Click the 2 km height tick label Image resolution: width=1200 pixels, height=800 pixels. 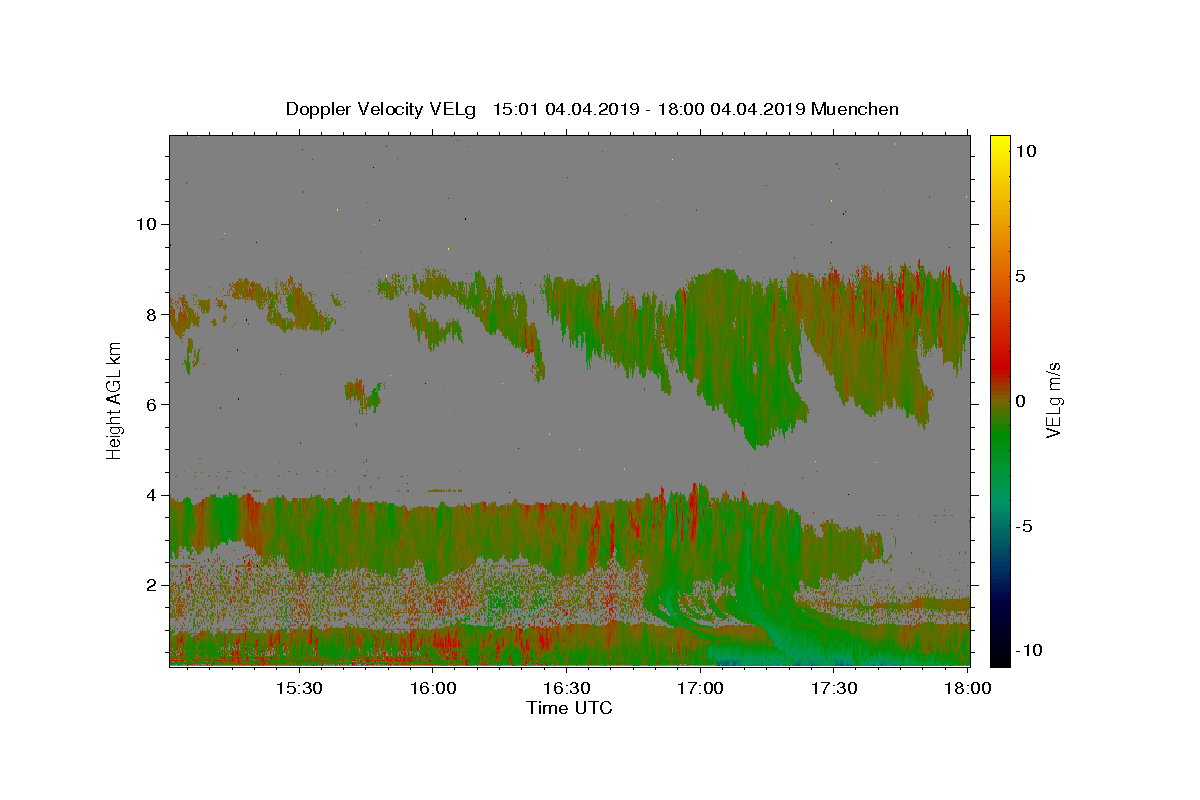[150, 585]
